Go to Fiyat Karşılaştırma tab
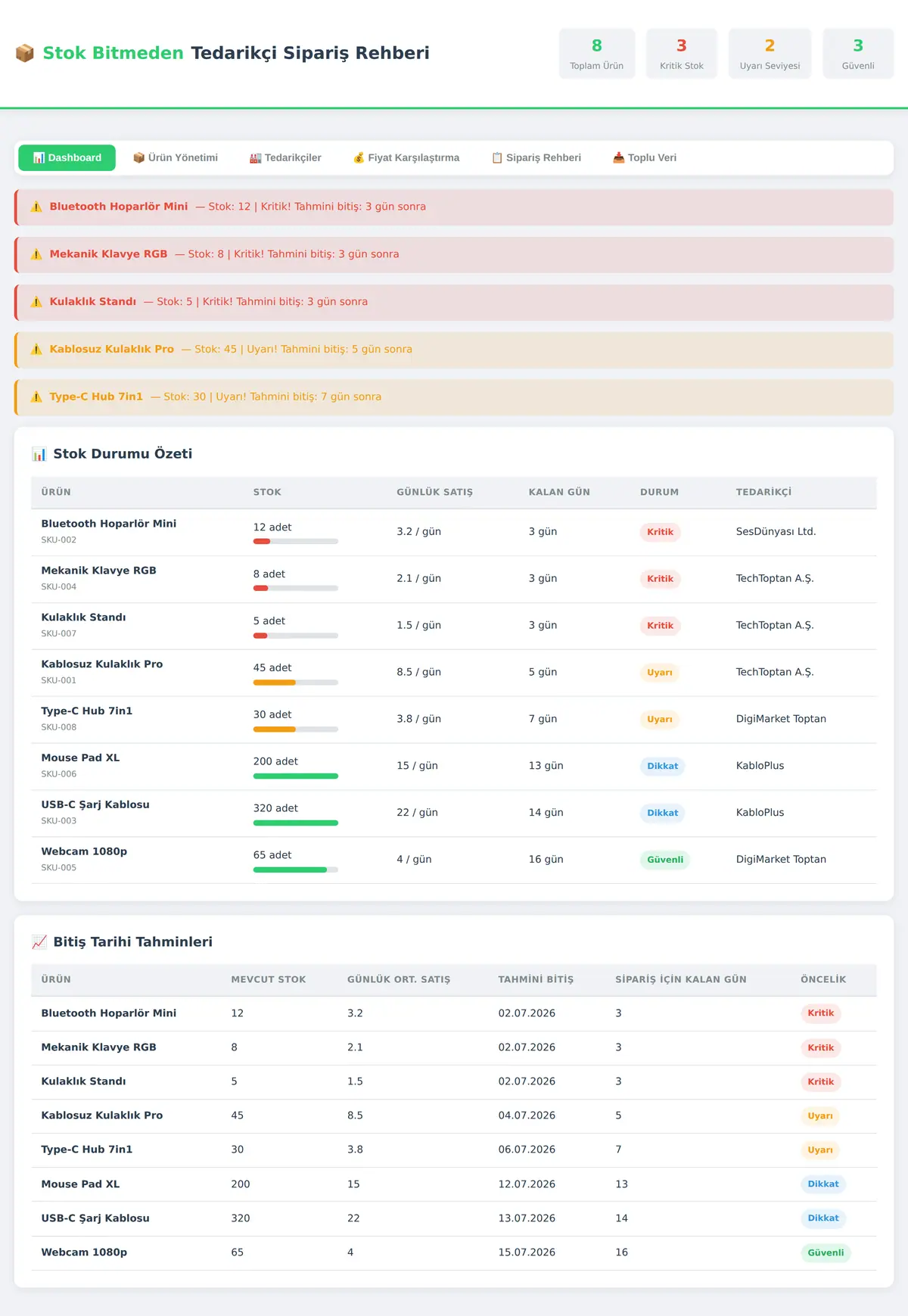 click(x=406, y=157)
